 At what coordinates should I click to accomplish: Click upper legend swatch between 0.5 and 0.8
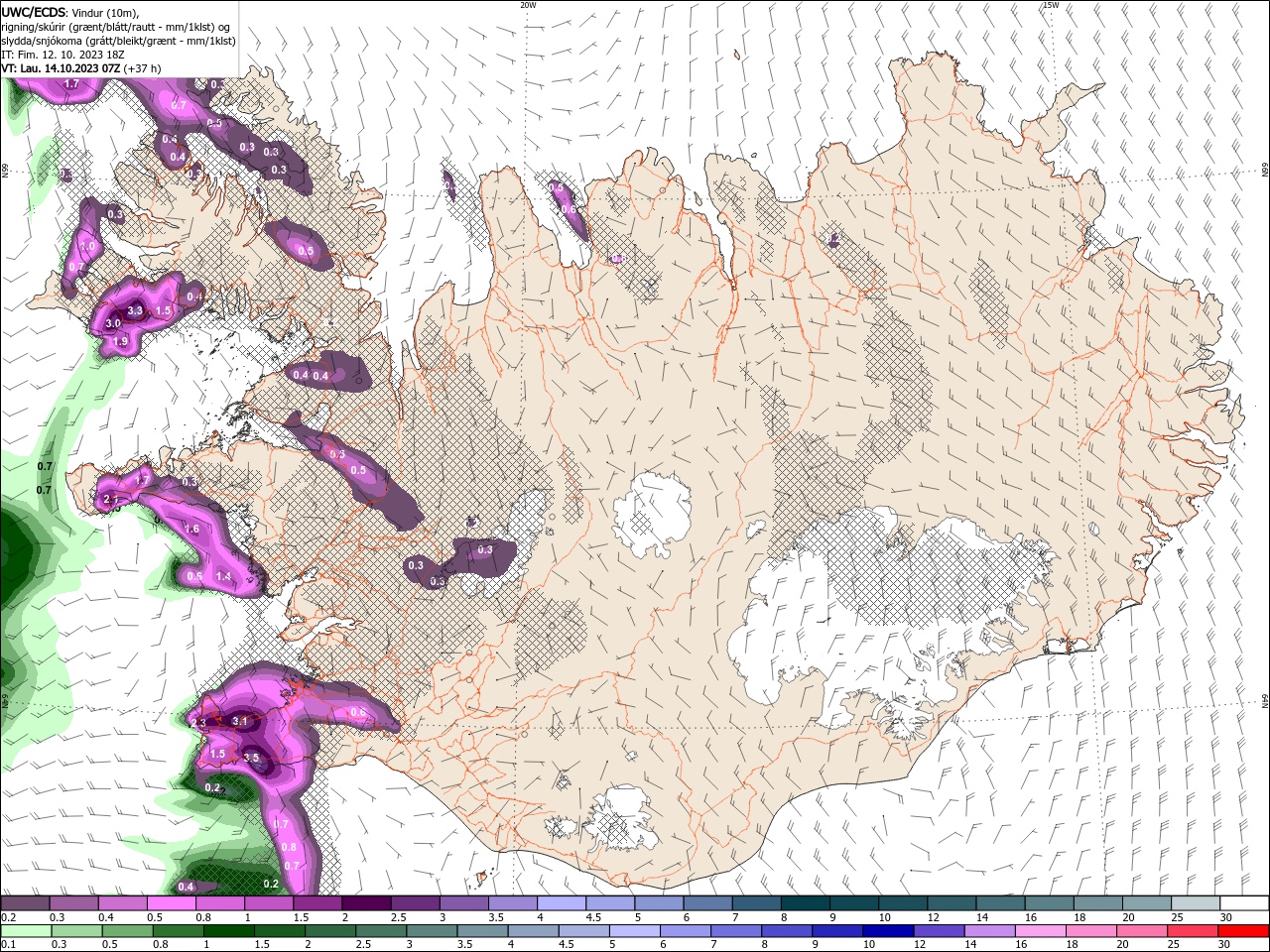click(x=171, y=903)
